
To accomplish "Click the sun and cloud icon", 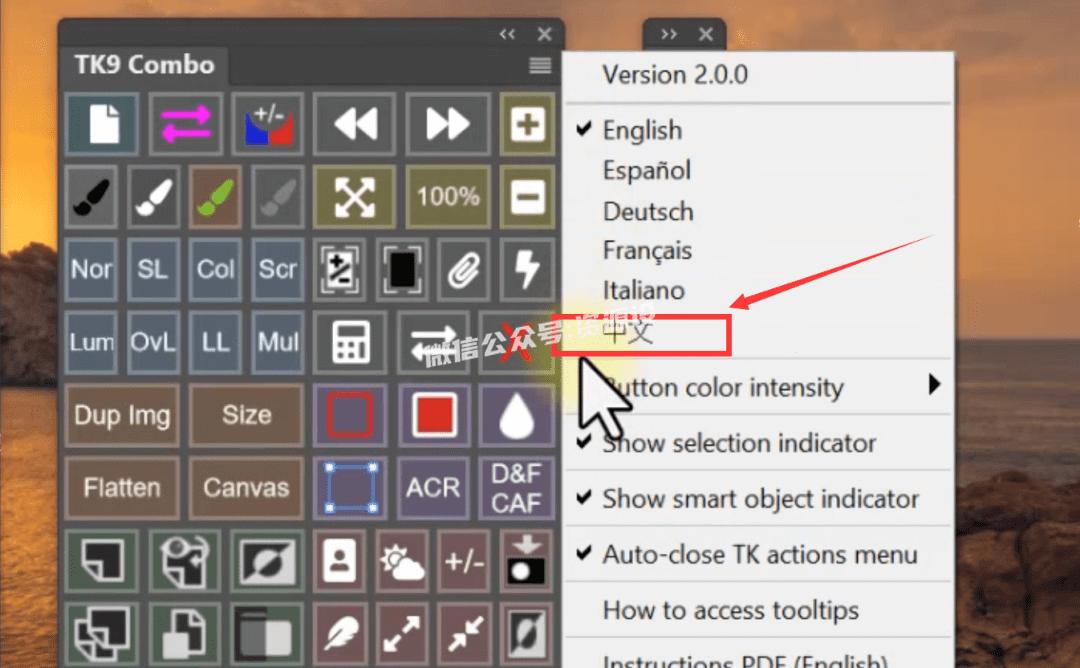I will point(402,561).
